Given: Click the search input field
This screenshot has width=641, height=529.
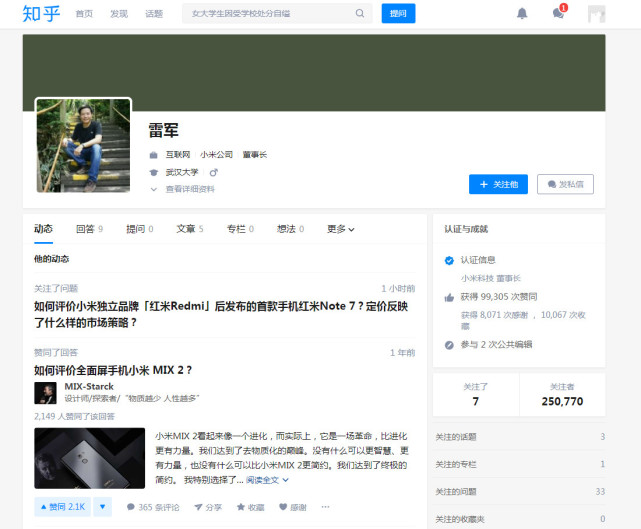Looking at the screenshot, I should click(x=268, y=14).
